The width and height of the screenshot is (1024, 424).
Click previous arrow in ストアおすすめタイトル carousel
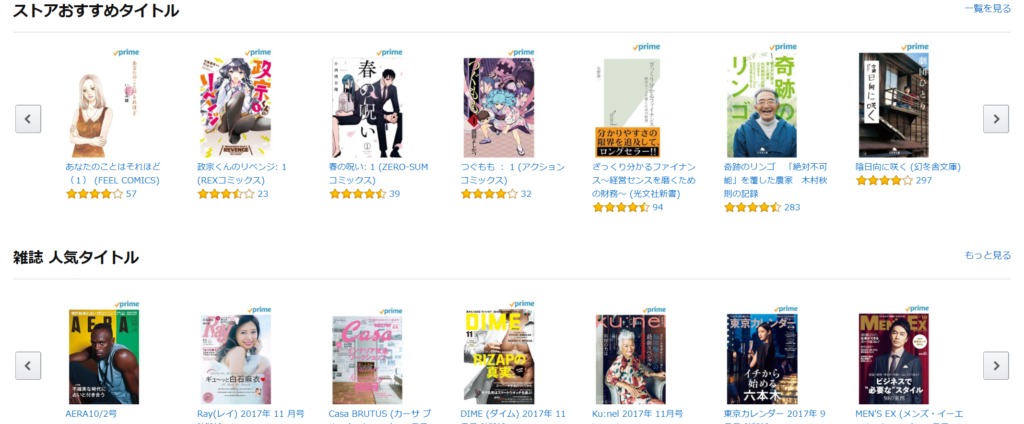tap(28, 119)
